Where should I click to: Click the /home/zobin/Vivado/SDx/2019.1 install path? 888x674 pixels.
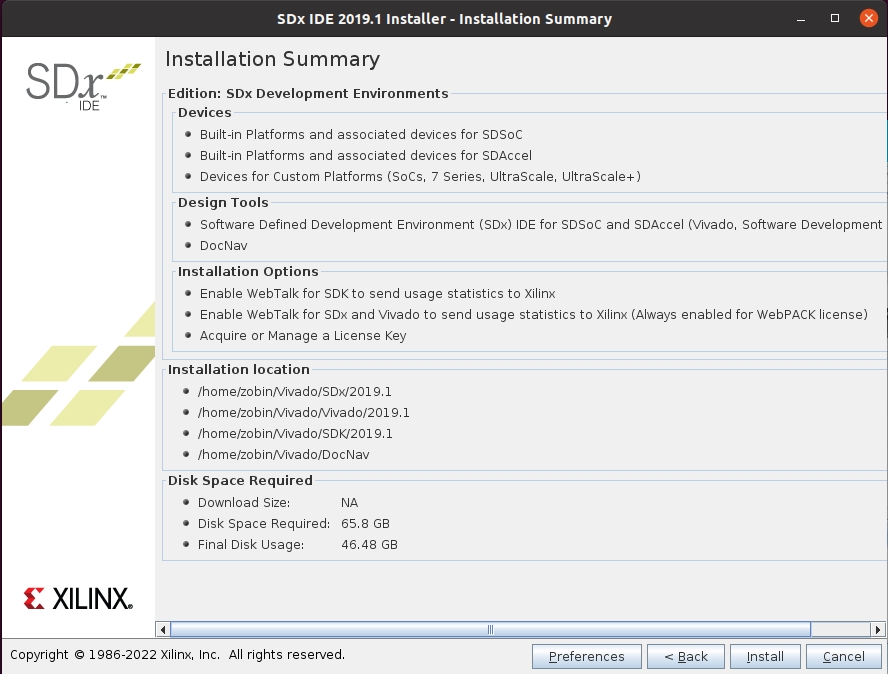click(295, 391)
